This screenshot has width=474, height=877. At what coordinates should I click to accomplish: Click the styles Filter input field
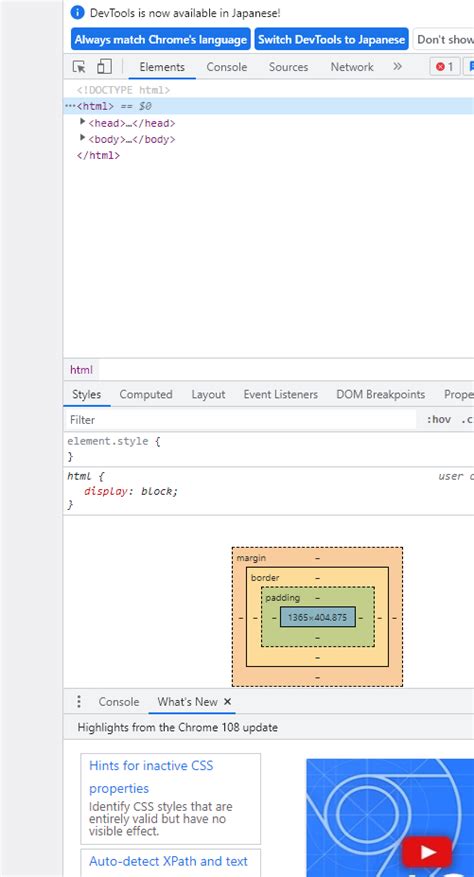pos(242,419)
